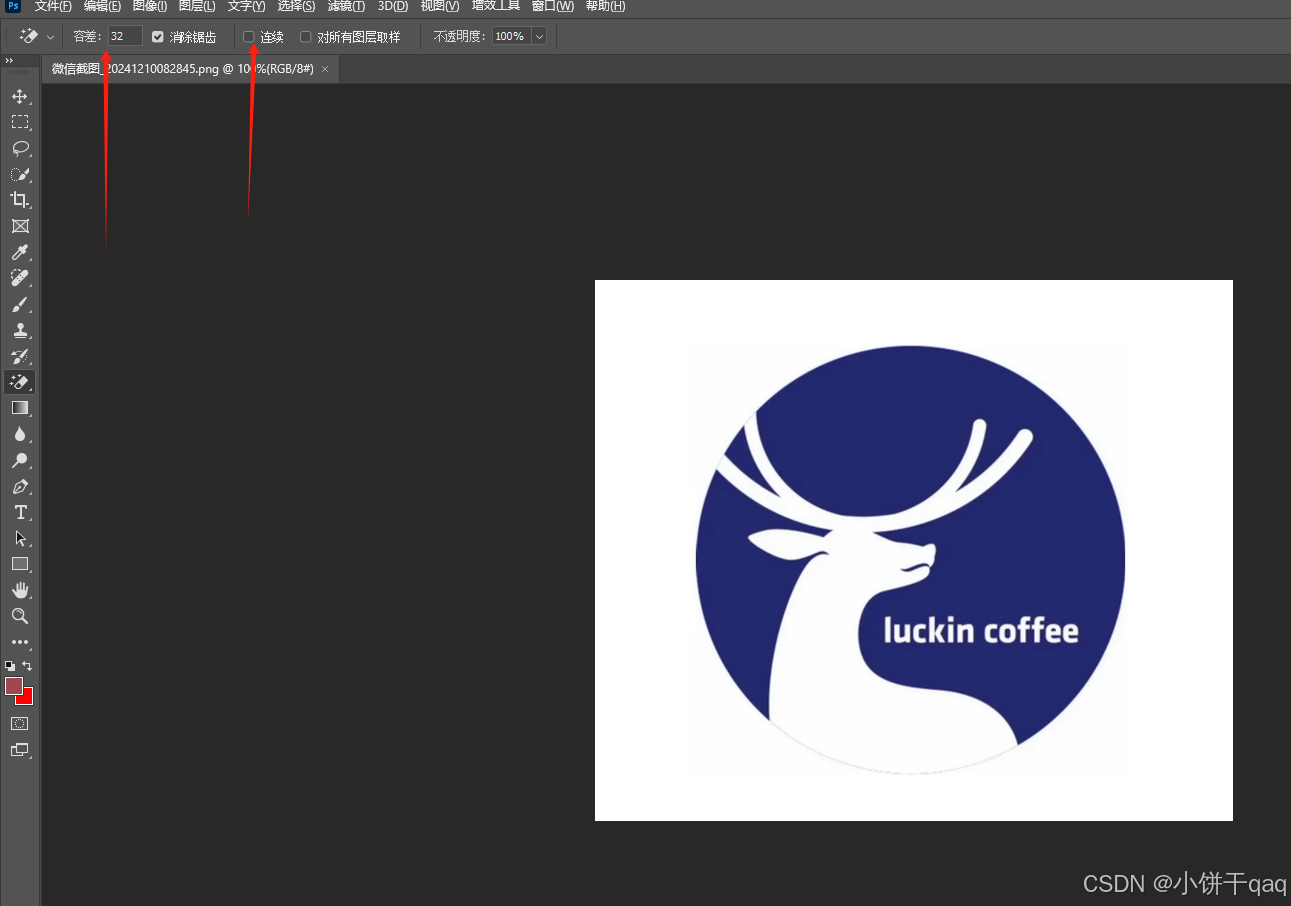The image size is (1291, 906).
Task: Select the Quick Selection tool
Action: [19, 174]
